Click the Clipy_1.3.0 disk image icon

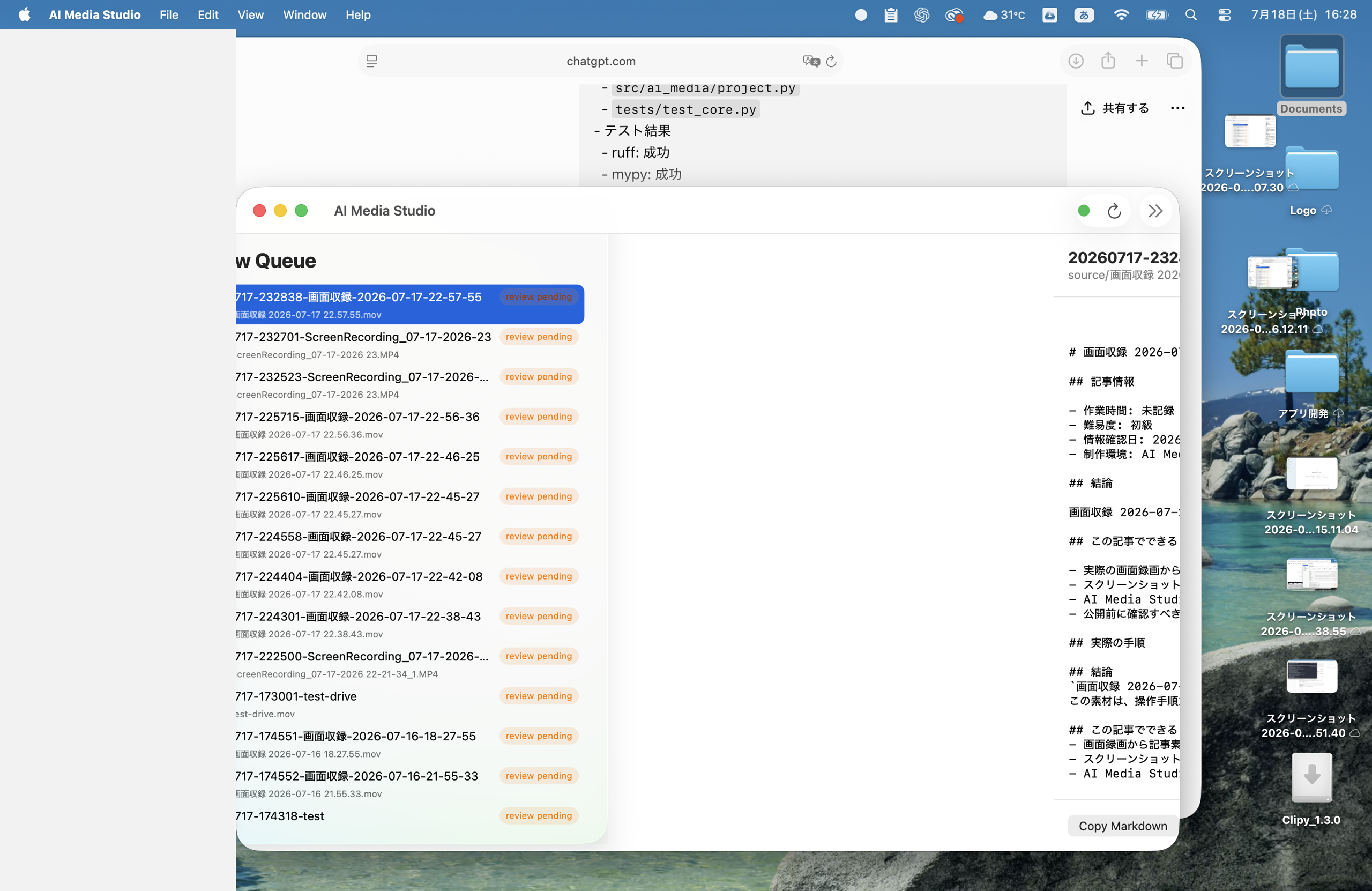[1311, 777]
